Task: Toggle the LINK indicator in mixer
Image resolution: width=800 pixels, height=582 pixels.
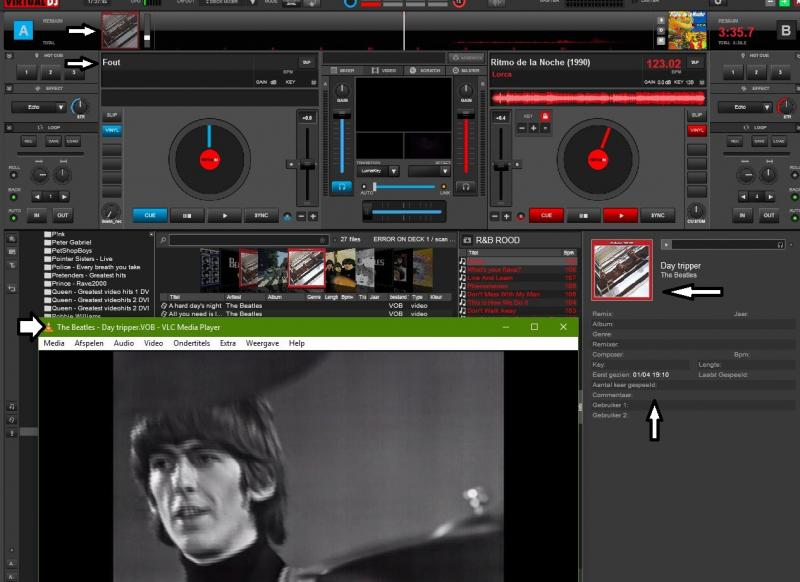Action: pos(443,187)
